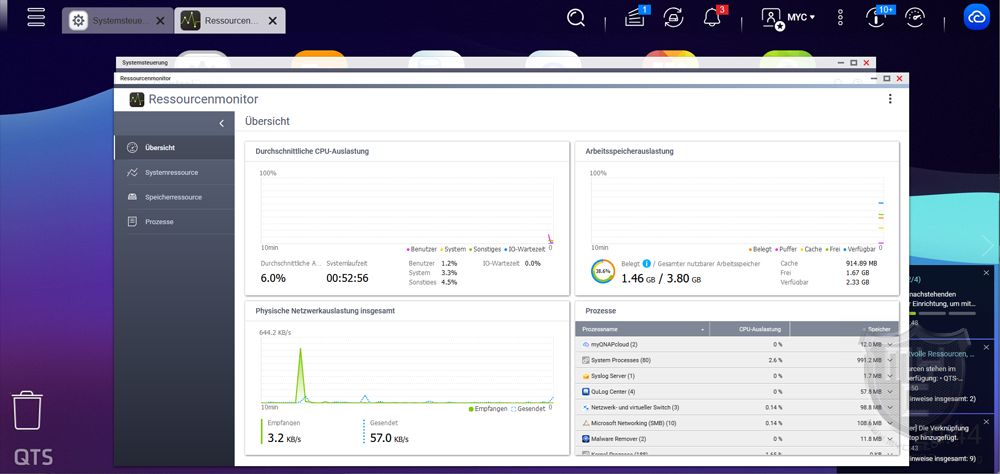Dismiss the top notification card
Image resolution: width=1000 pixels, height=474 pixels.
point(986,273)
